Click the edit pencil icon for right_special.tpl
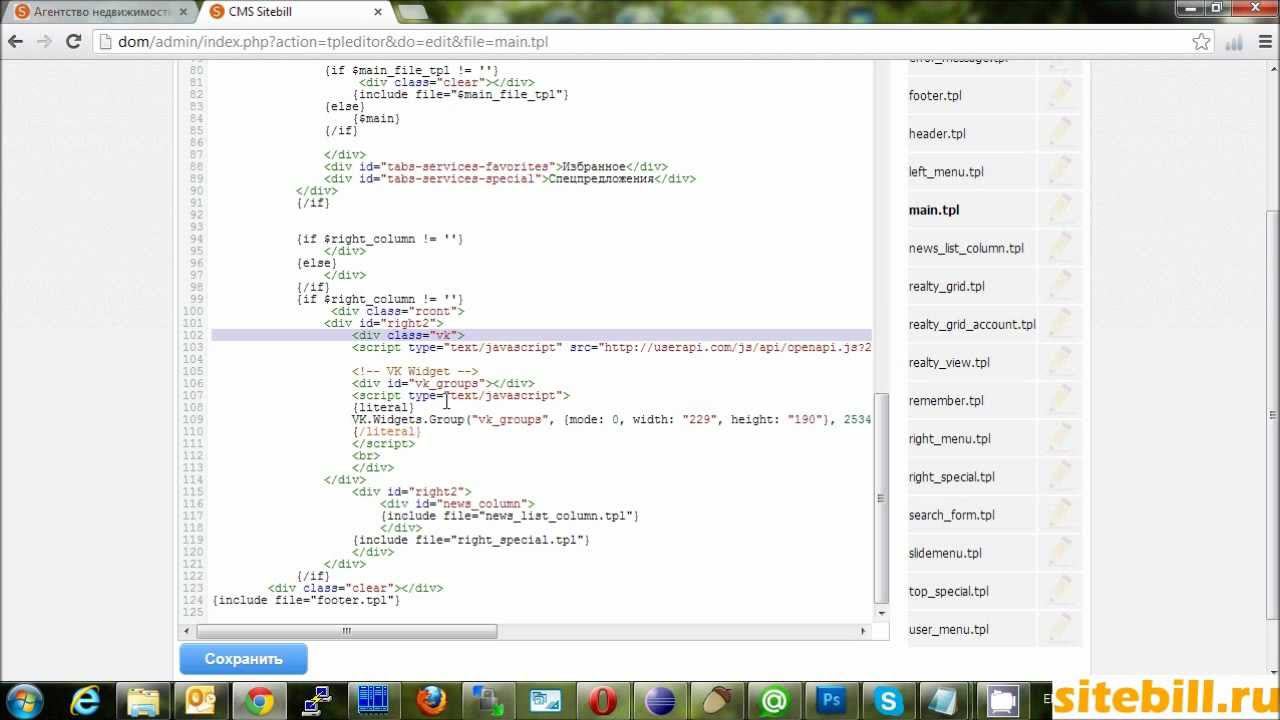The image size is (1280, 720). 1060,477
